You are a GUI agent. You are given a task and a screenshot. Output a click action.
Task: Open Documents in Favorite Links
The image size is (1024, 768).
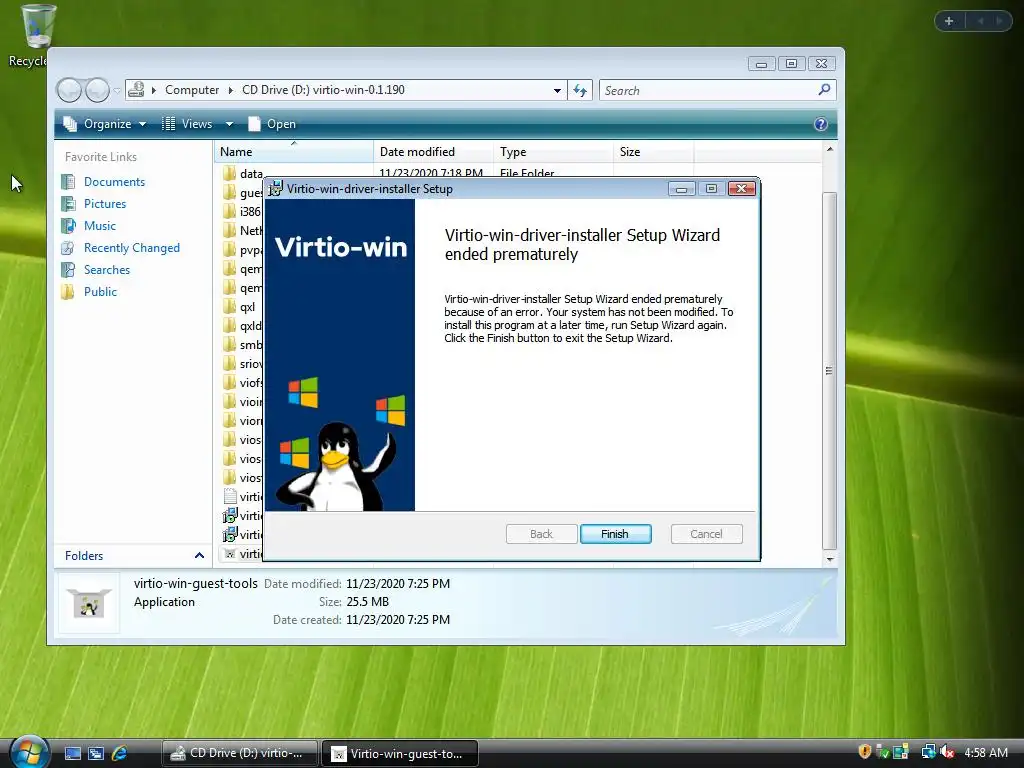pos(114,182)
